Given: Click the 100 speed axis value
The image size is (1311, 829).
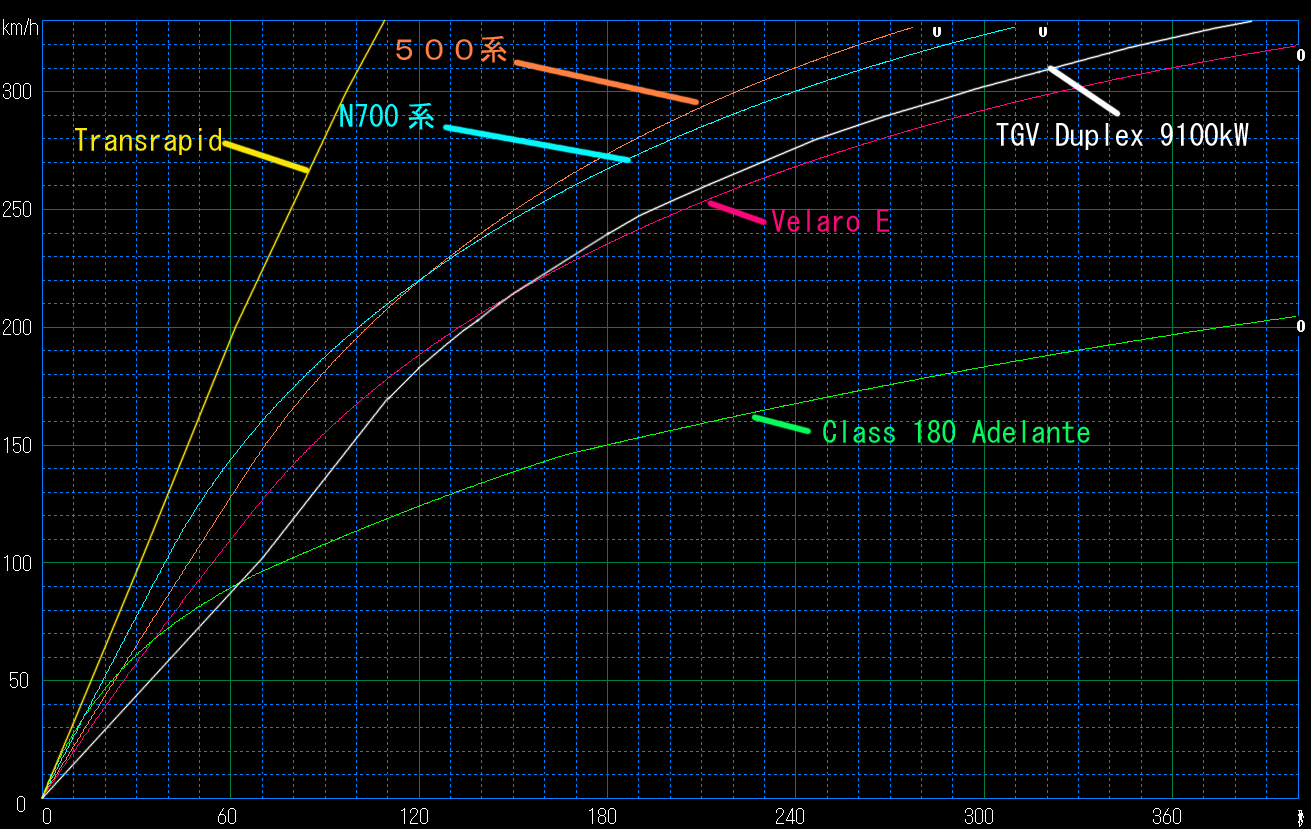Looking at the screenshot, I should 17,564.
